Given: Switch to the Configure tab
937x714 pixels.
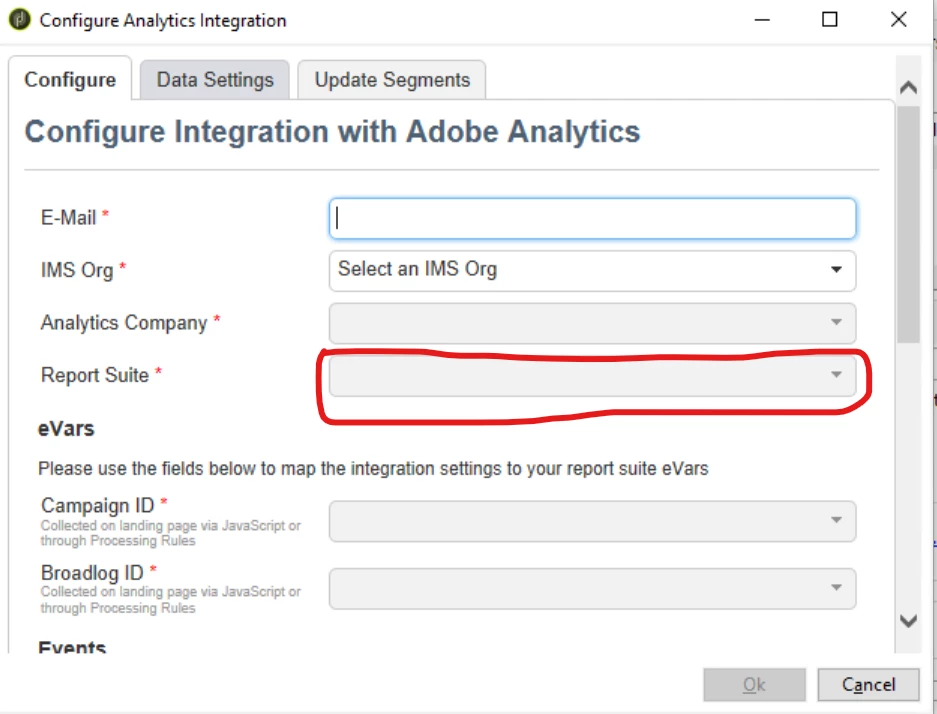Looking at the screenshot, I should click(70, 80).
